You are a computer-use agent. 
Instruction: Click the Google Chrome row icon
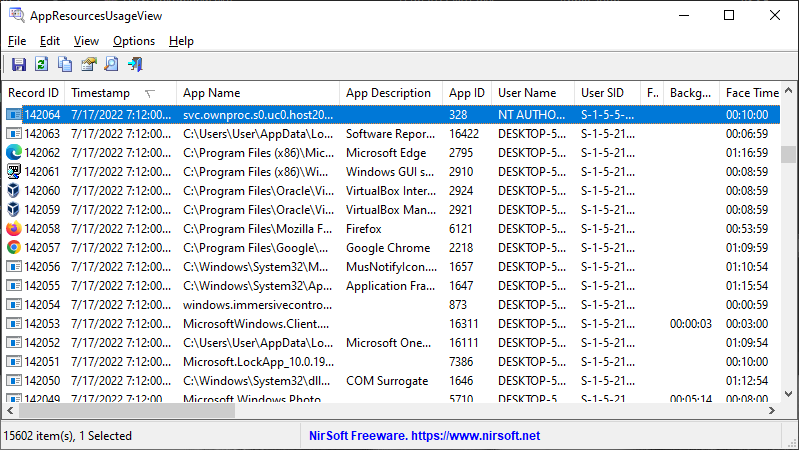[x=14, y=248]
